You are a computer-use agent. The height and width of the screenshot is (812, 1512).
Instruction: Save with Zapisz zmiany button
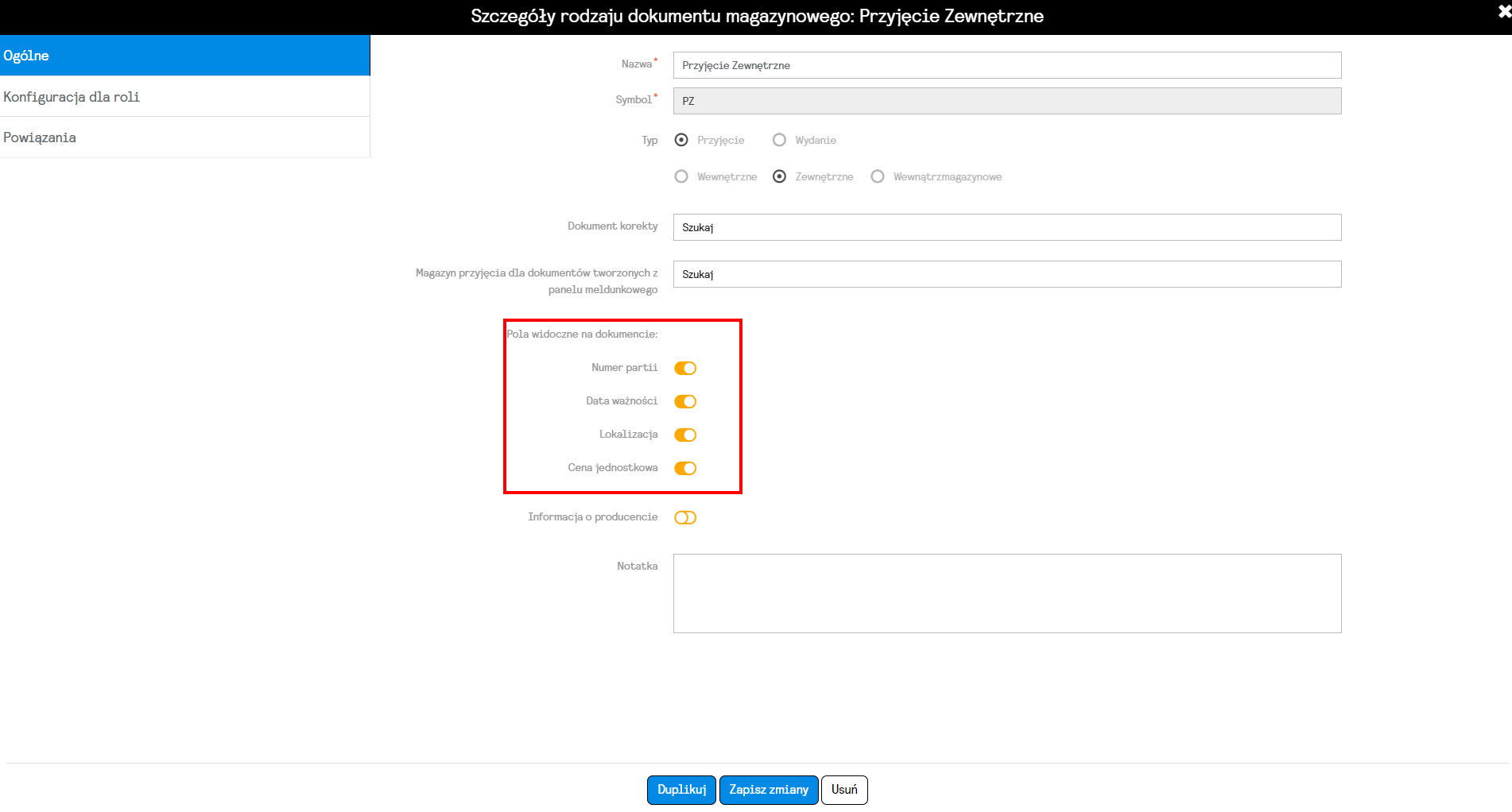click(769, 790)
